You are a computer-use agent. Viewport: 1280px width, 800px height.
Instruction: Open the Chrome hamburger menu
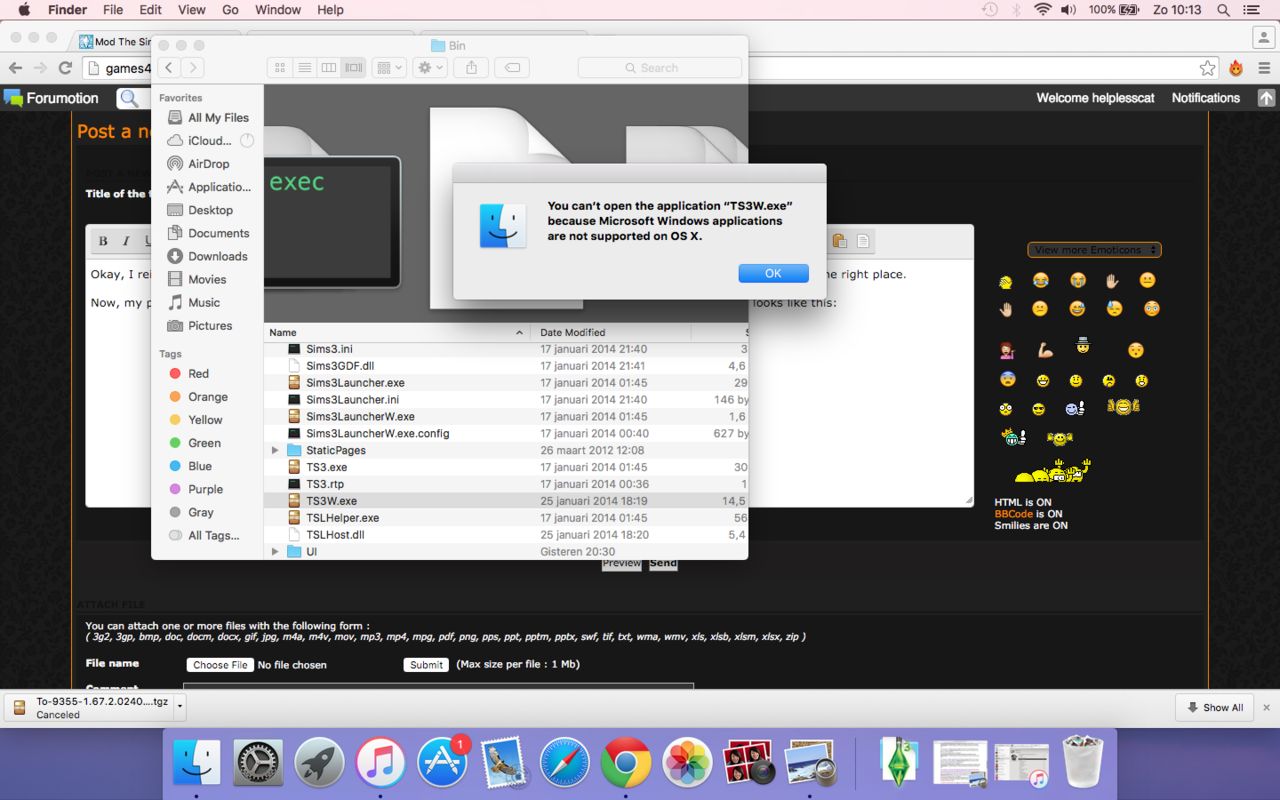[x=1264, y=68]
